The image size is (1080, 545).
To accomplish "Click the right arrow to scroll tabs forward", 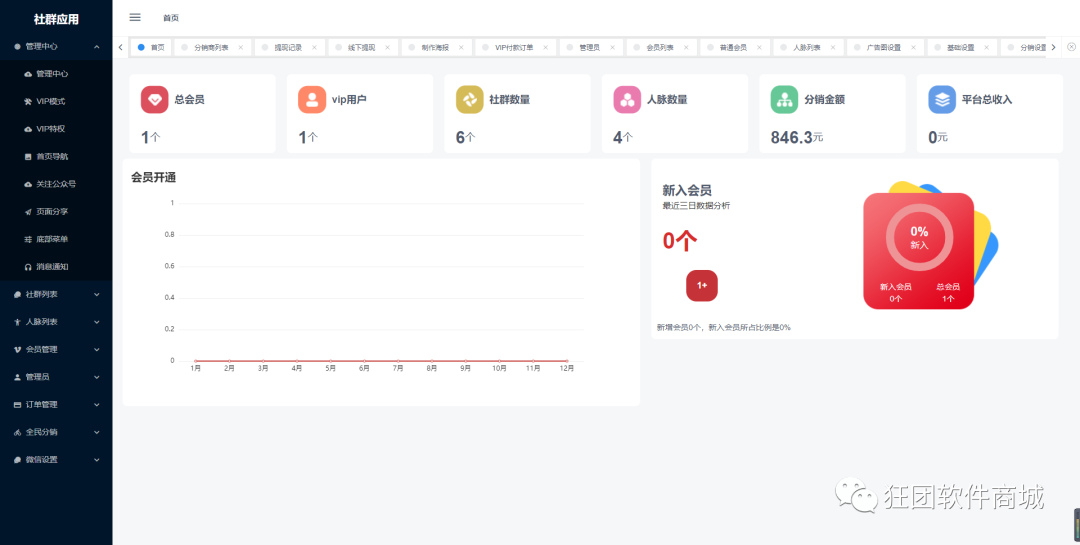I will 1053,47.
